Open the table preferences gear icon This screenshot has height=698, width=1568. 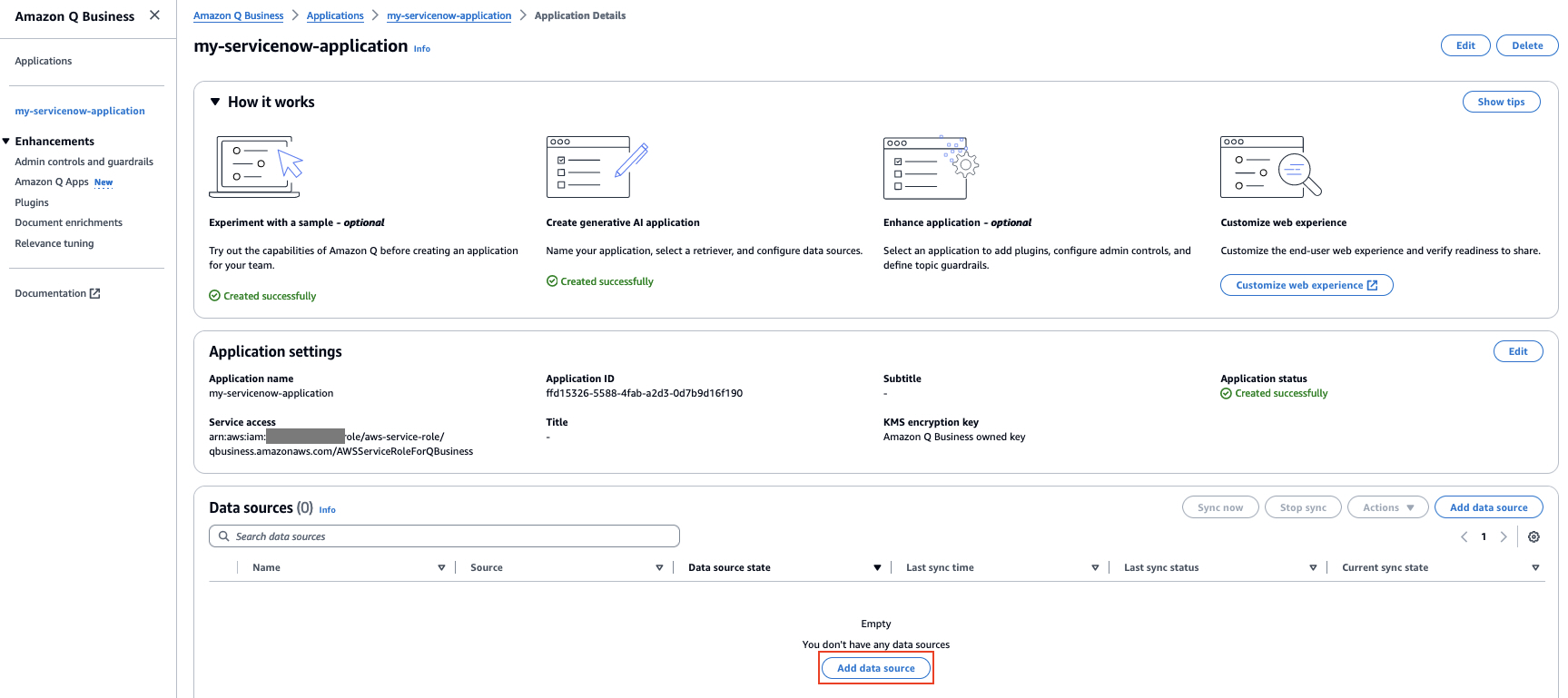point(1533,536)
